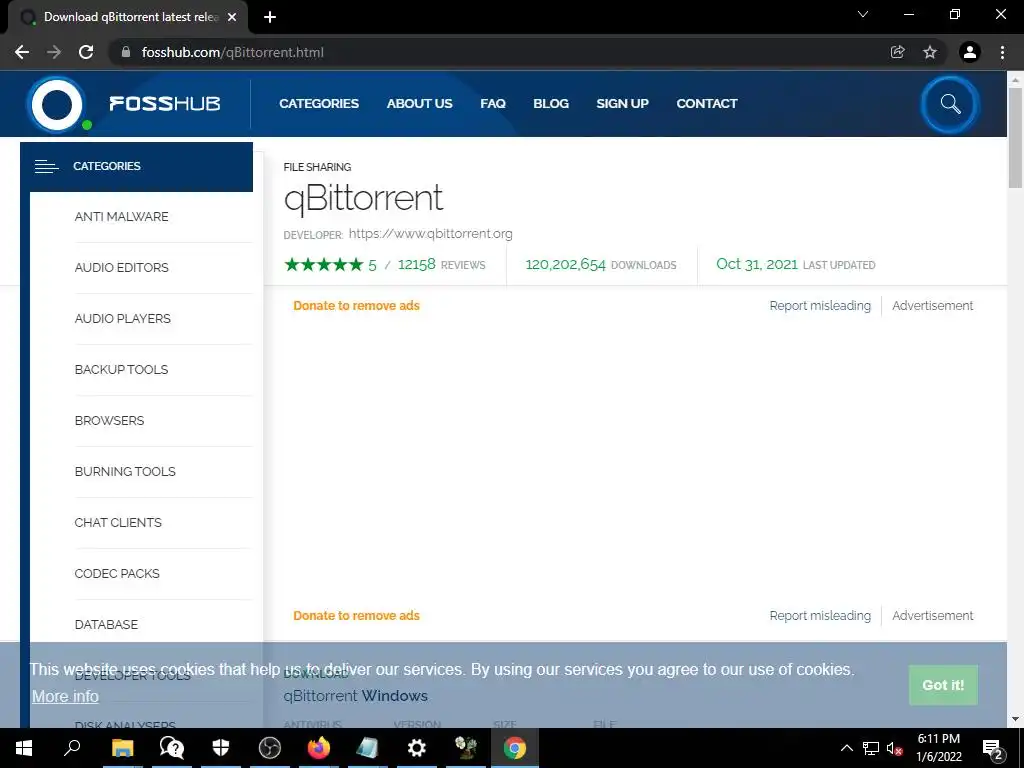Screen dimensions: 1024x768
Task: Click the FILE SHARING category label
Action: point(317,167)
